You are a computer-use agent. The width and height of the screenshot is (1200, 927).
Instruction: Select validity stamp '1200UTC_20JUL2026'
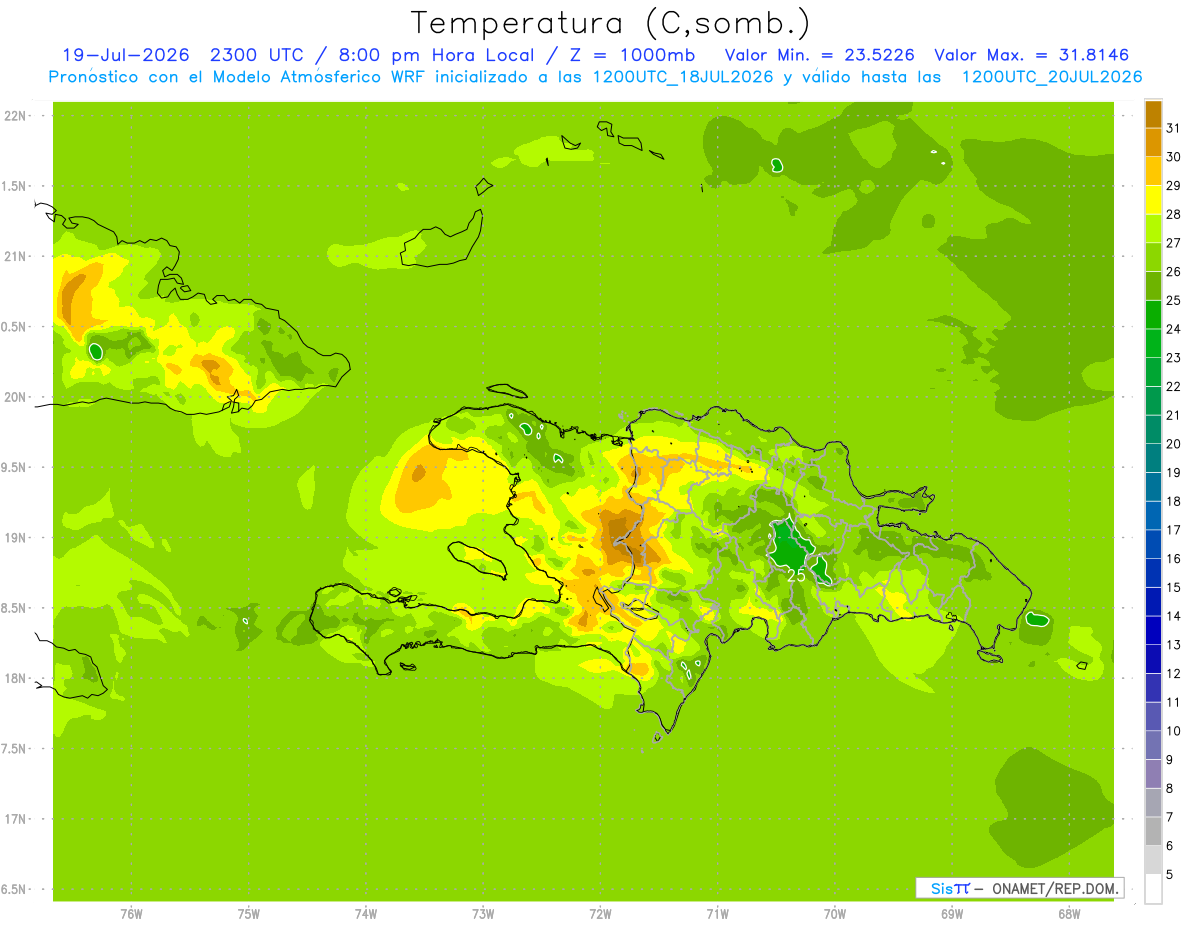[1052, 77]
